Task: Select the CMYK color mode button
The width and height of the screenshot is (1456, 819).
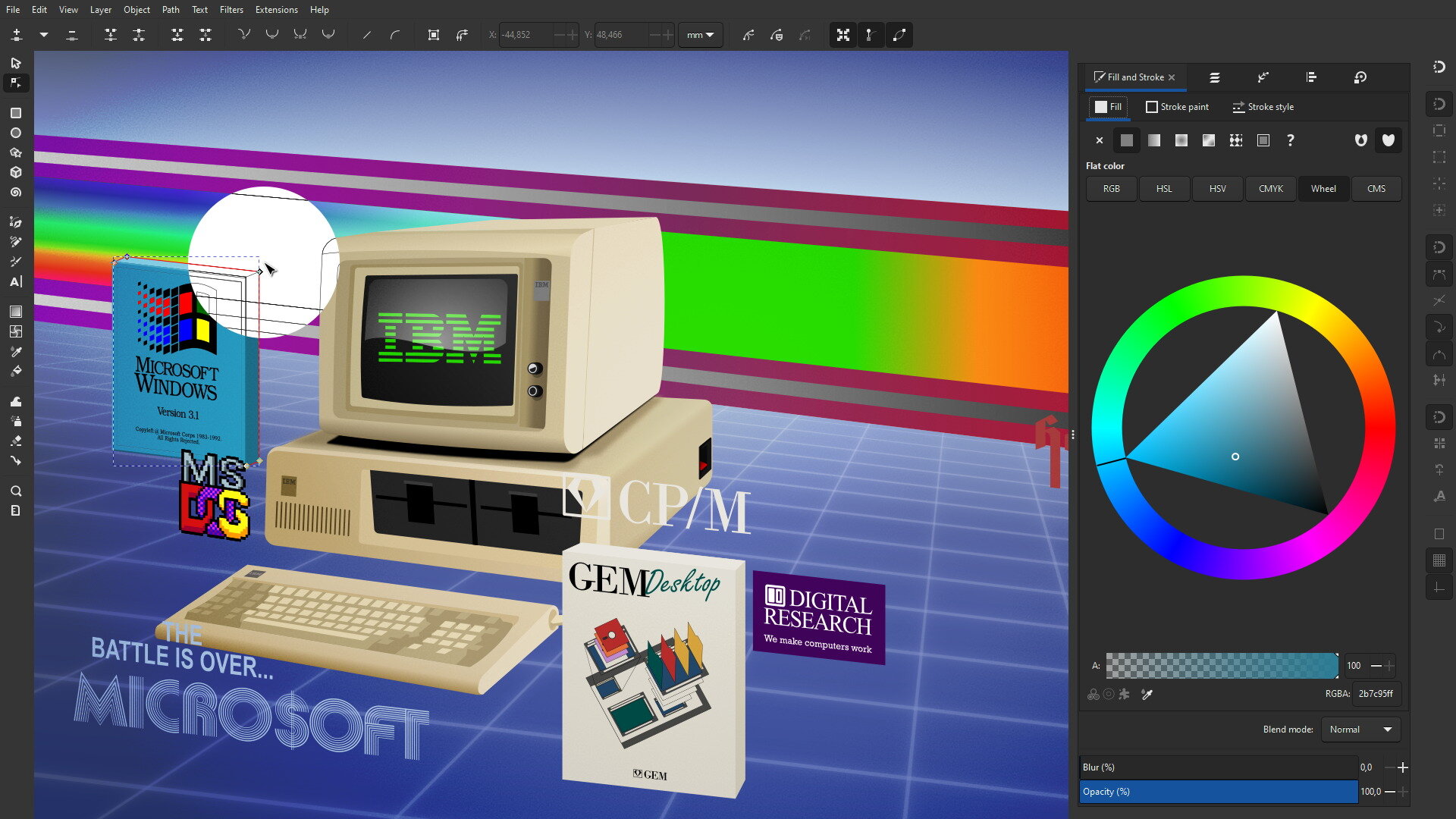Action: [x=1270, y=189]
